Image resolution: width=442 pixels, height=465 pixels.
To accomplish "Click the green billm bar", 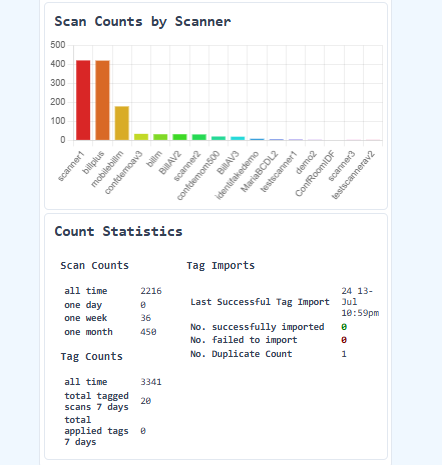I will (x=160, y=137).
